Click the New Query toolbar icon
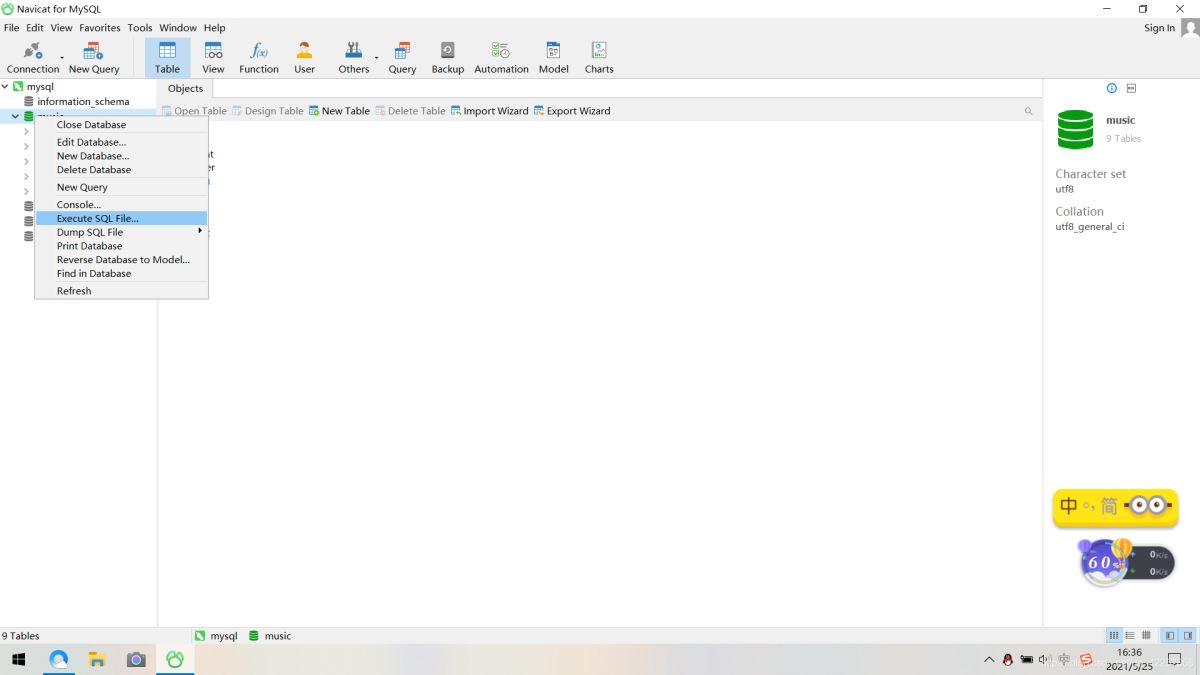The width and height of the screenshot is (1200, 675). coord(94,58)
